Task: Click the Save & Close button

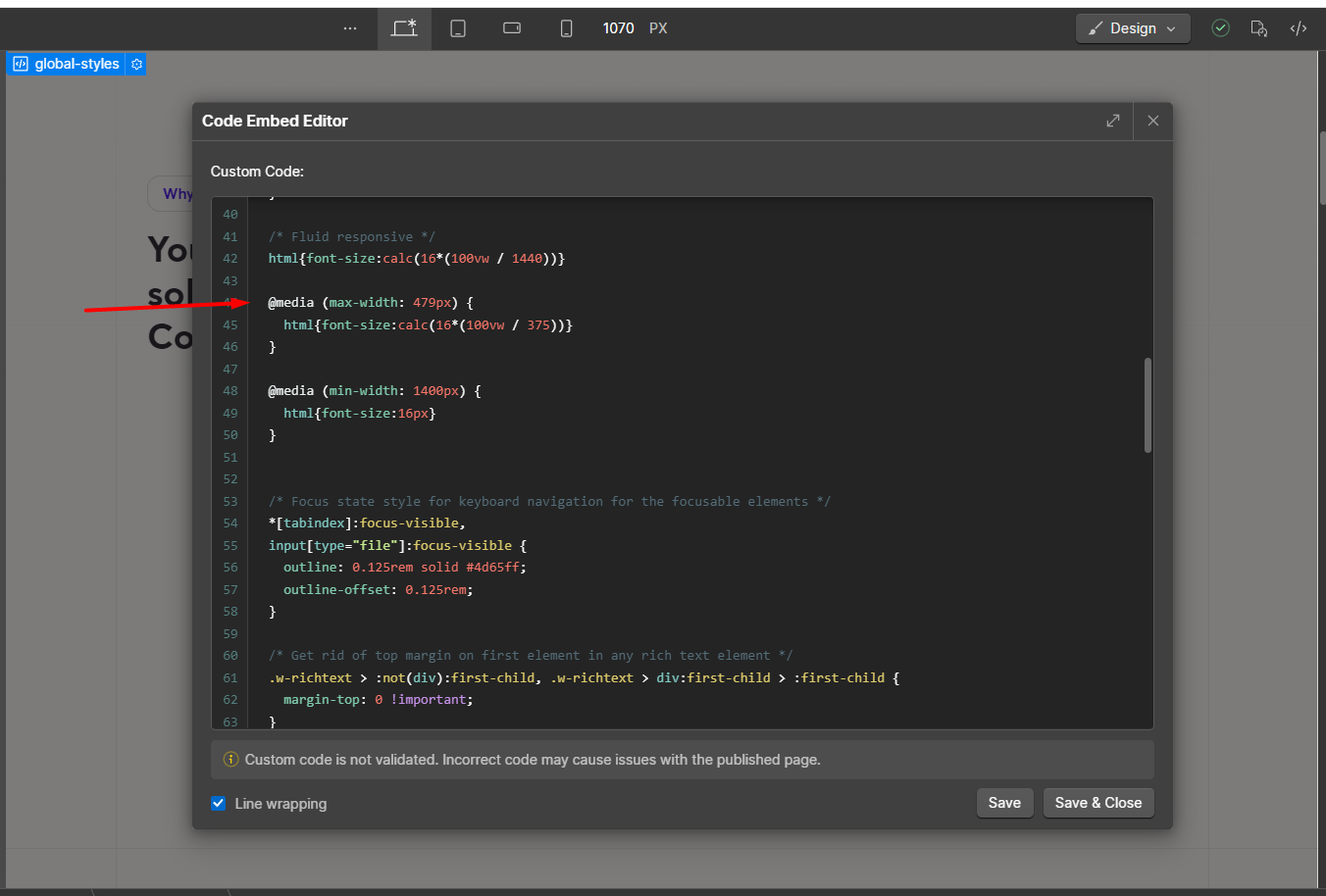Action: [x=1098, y=803]
